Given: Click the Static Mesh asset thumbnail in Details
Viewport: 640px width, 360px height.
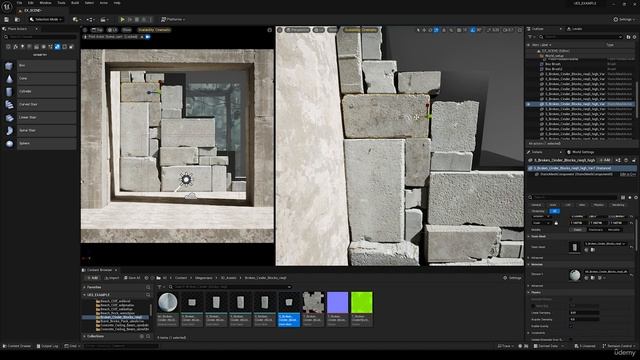Looking at the screenshot, I should coord(575,247).
